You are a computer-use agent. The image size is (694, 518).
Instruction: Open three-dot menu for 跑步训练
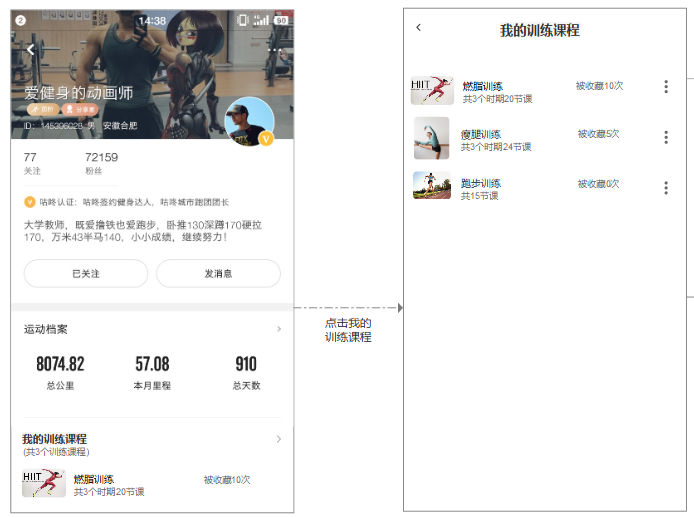click(666, 188)
